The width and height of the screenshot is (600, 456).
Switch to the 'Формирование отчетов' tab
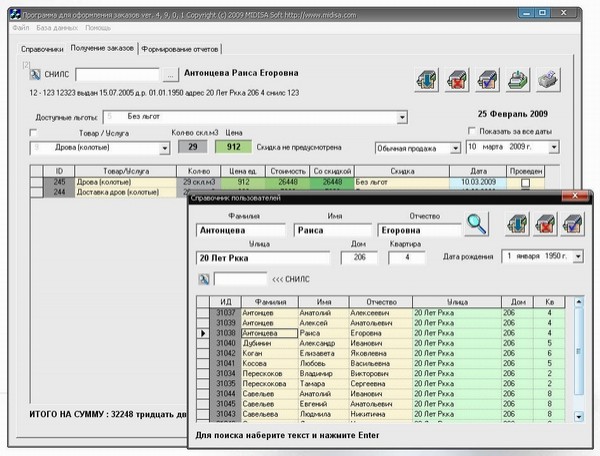click(x=181, y=48)
